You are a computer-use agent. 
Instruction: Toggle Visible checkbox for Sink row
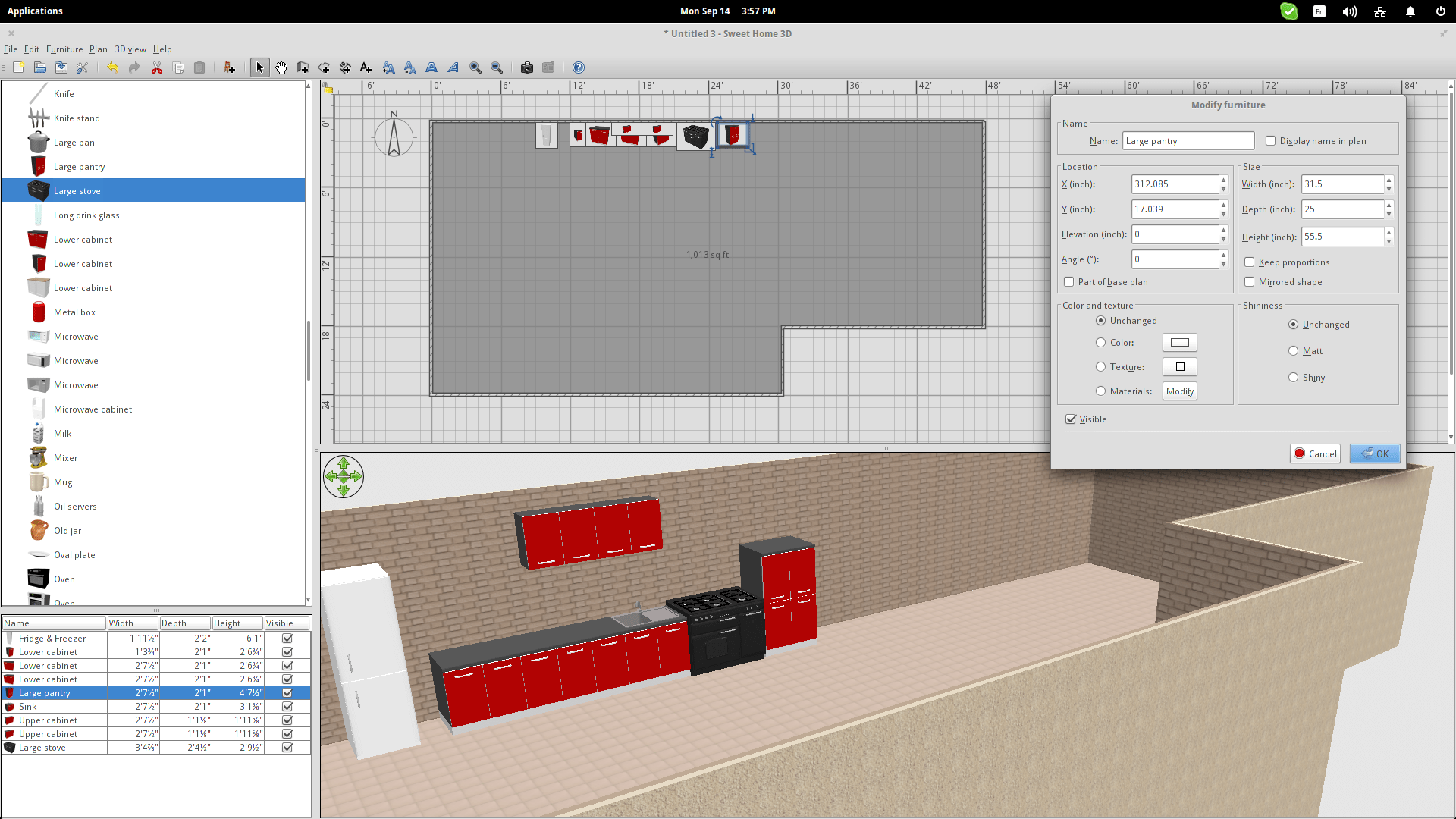coord(287,707)
